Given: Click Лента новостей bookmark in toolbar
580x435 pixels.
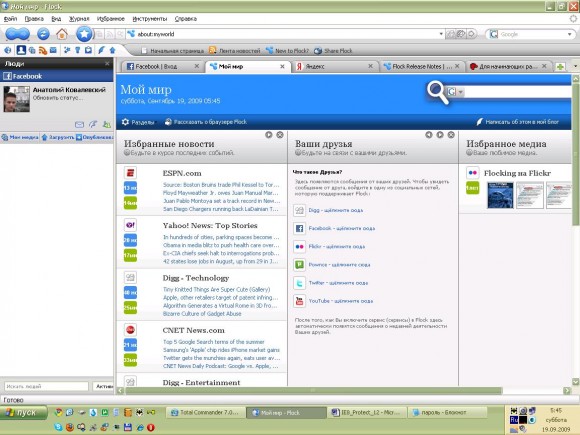Looking at the screenshot, I should click(x=235, y=51).
